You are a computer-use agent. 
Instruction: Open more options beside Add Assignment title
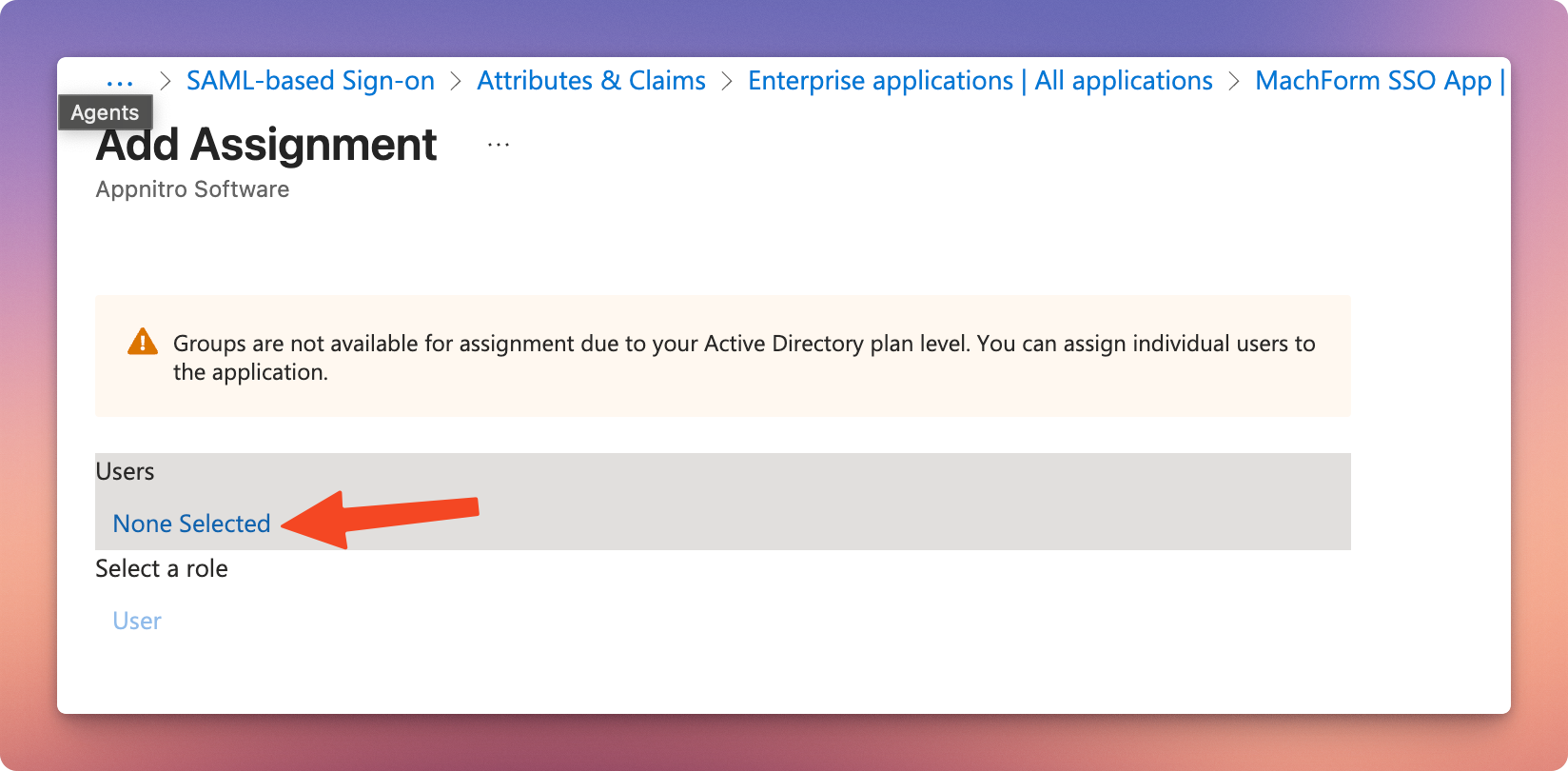click(x=499, y=146)
